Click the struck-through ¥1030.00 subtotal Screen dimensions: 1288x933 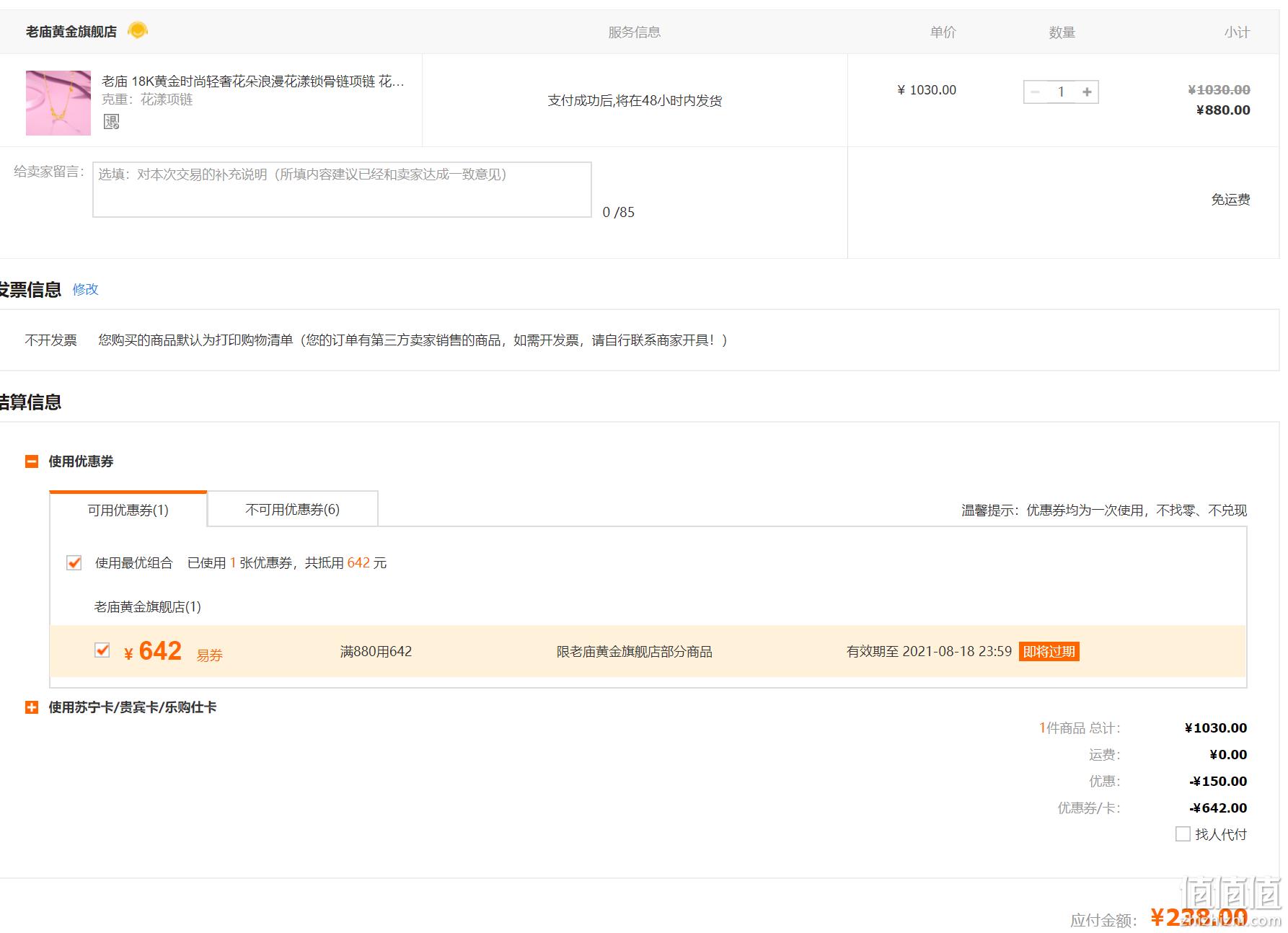pyautogui.click(x=1219, y=90)
